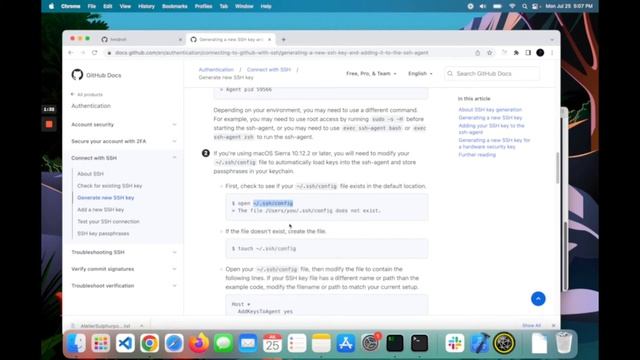Click the GitHub Docs octocat logo
This screenshot has width=640, height=360.
(x=77, y=75)
